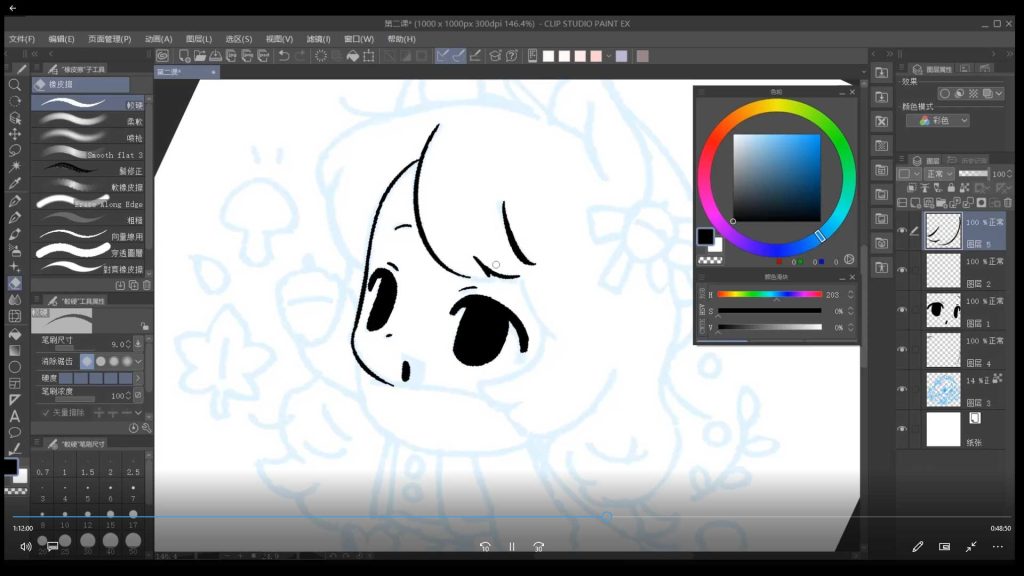Adjust layer opacity 100 stepper
1024x576 pixels.
pos(1010,174)
